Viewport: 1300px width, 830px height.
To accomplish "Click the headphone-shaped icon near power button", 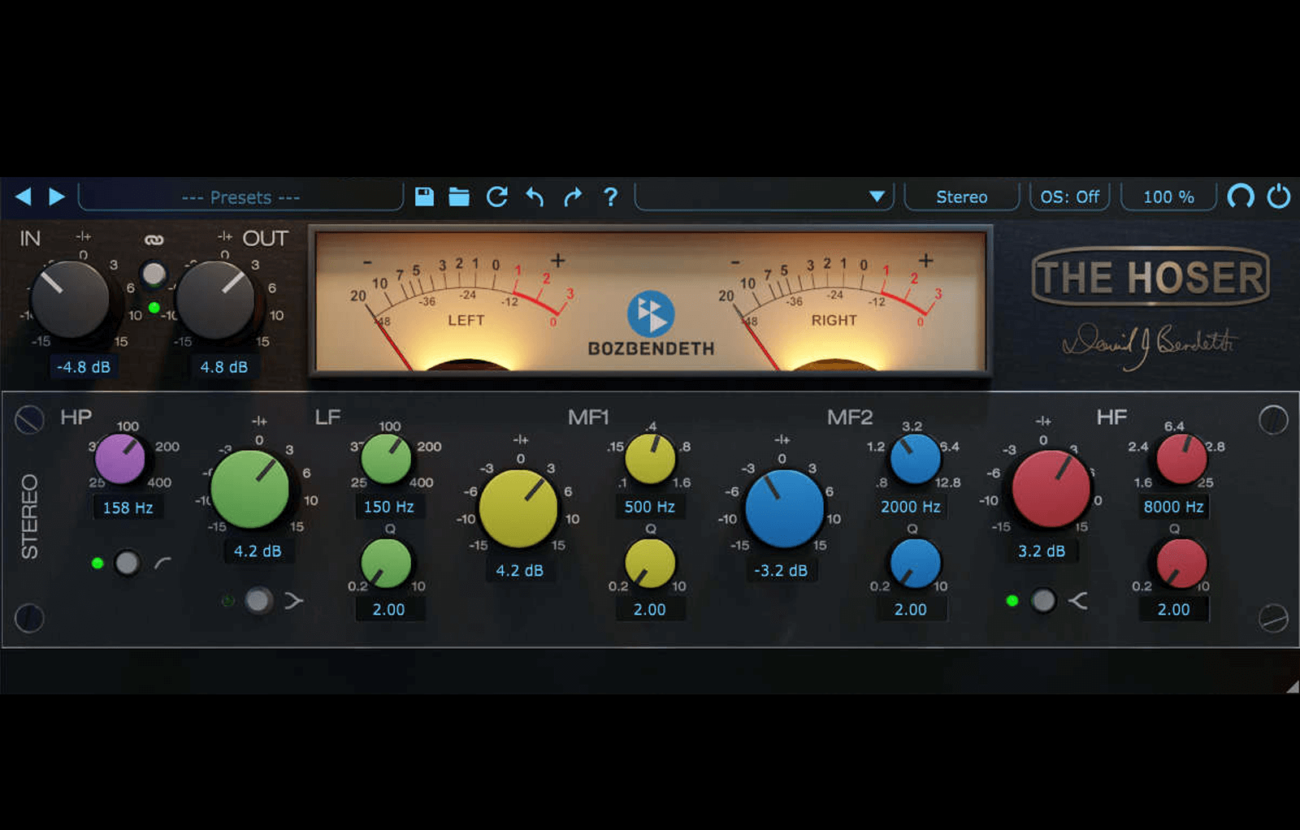I will [x=1240, y=196].
